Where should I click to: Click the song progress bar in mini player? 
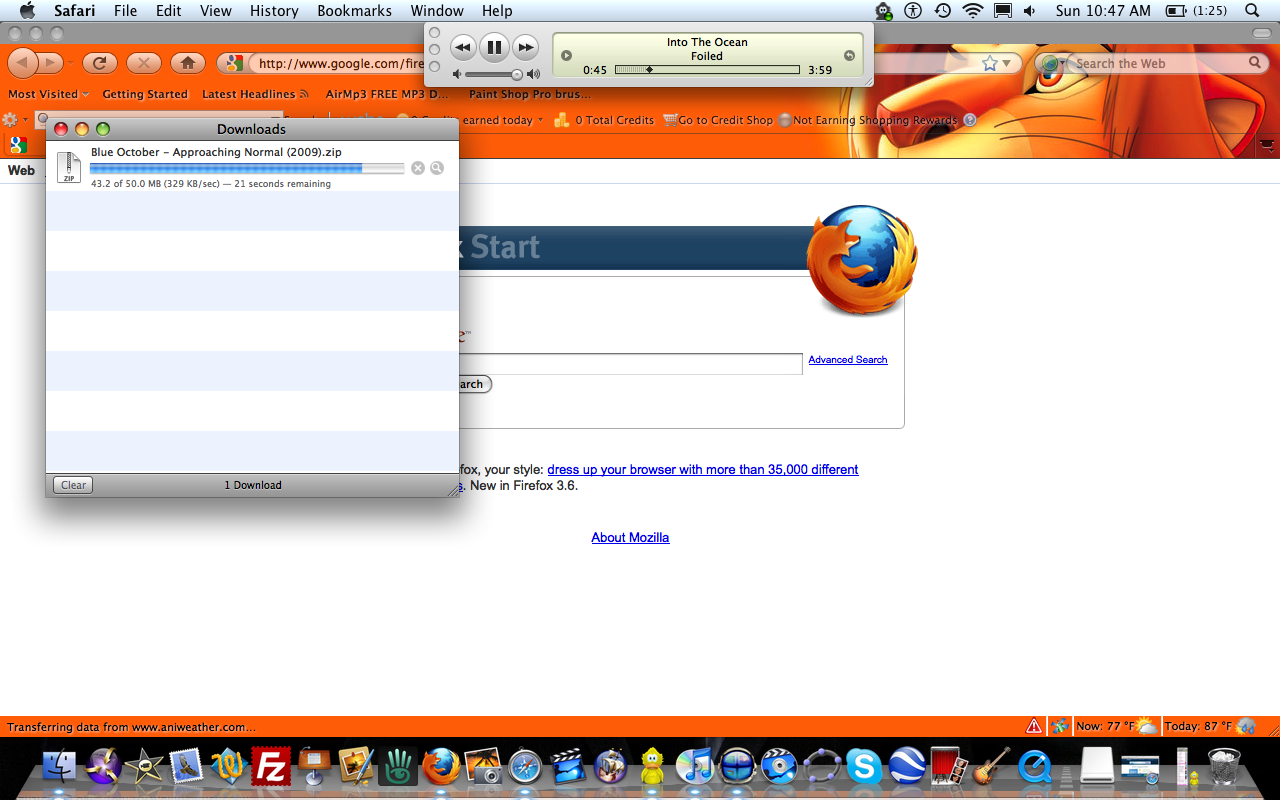click(707, 70)
